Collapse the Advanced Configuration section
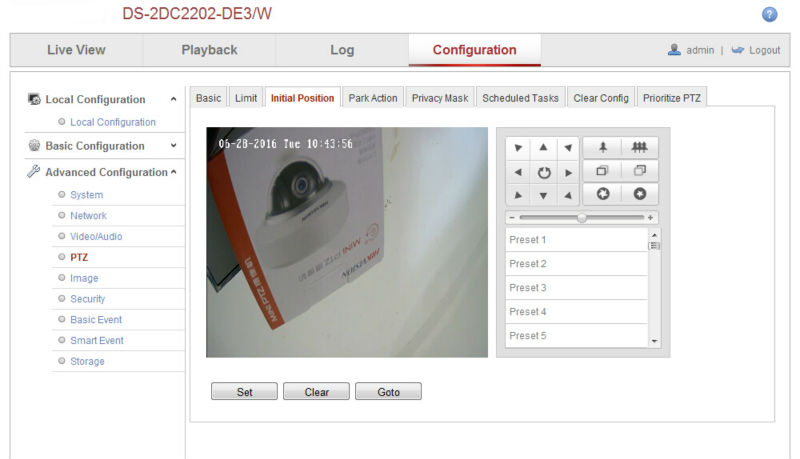Screen dimensions: 800x459 point(174,172)
